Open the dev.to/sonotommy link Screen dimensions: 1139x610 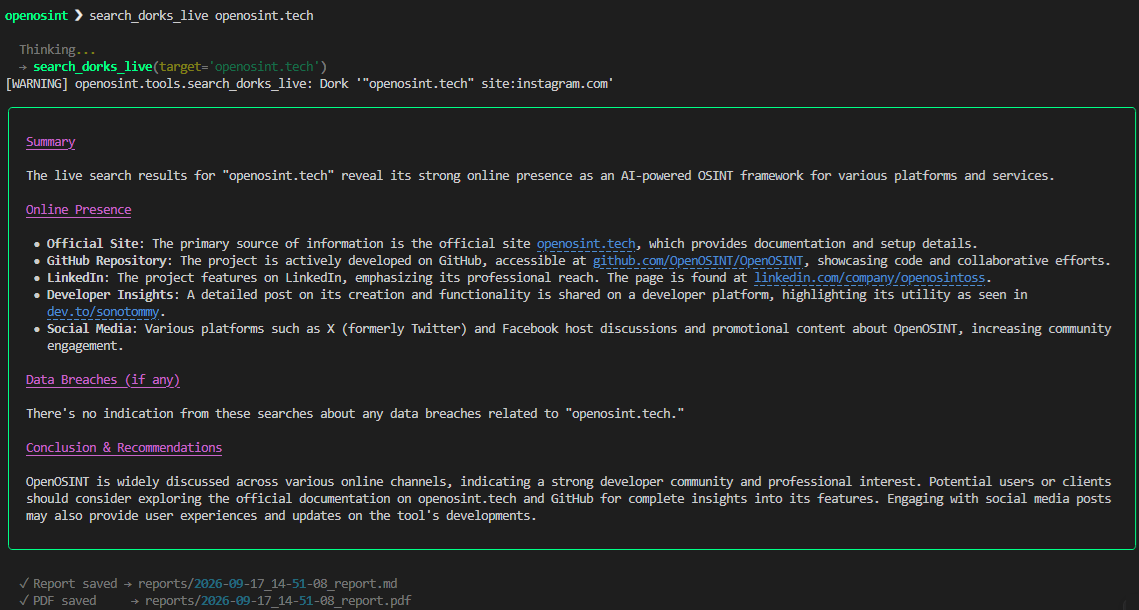click(103, 312)
